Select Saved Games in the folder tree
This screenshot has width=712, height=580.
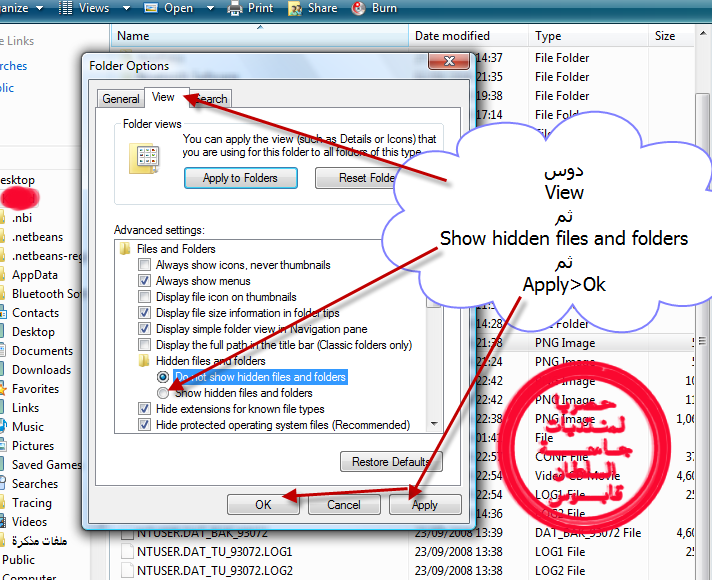[46, 465]
